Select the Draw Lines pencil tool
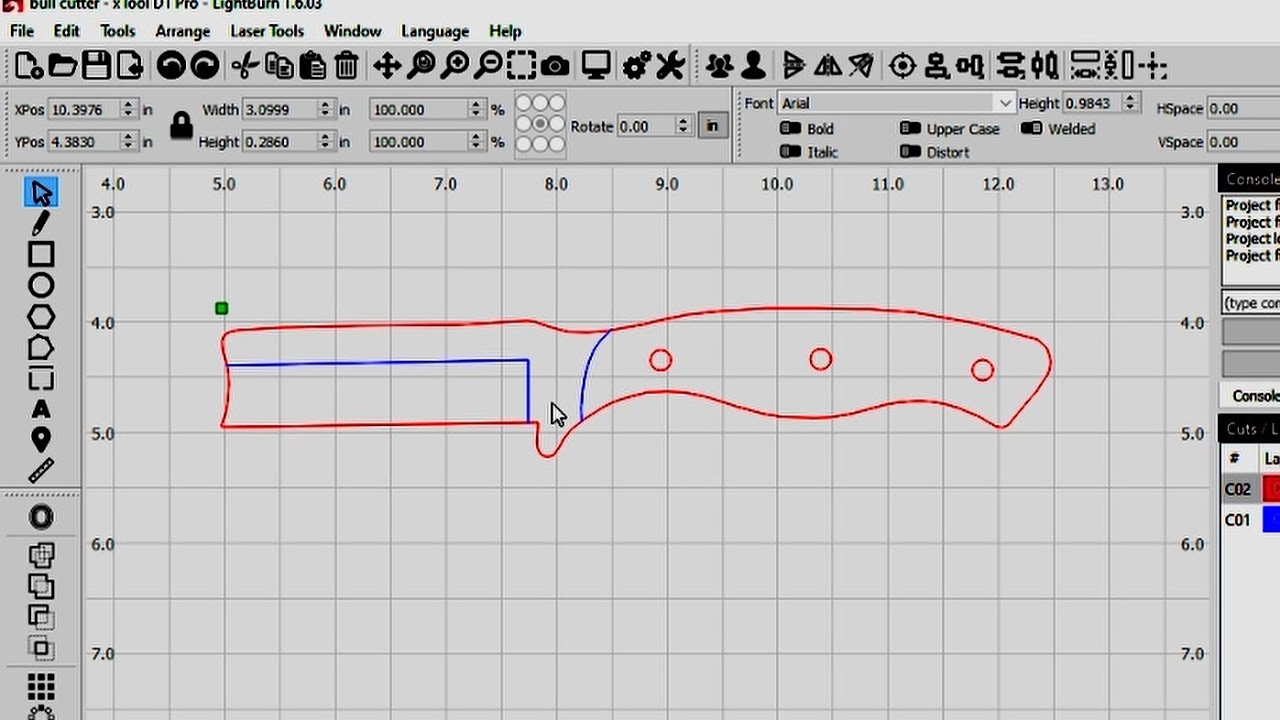 [41, 223]
